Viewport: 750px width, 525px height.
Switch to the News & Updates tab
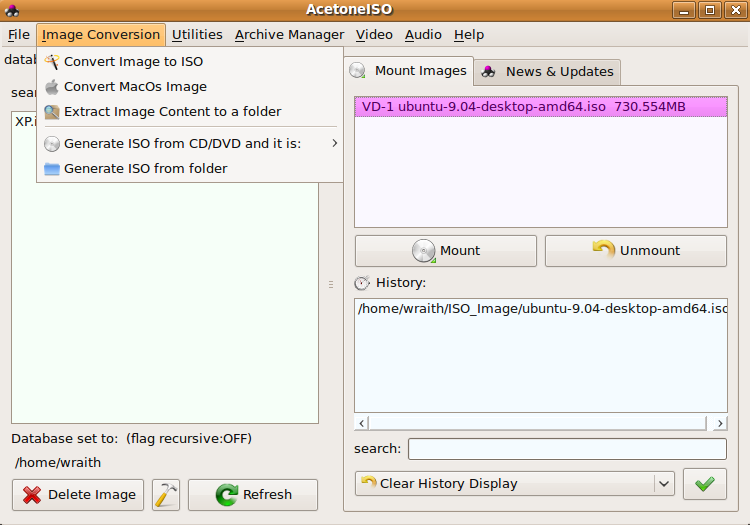tap(548, 72)
